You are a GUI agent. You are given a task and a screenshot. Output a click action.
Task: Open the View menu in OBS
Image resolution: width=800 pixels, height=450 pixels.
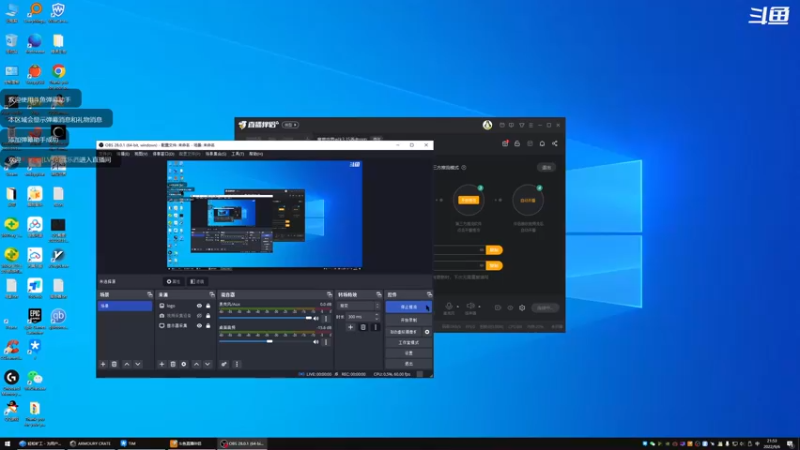pyautogui.click(x=141, y=154)
